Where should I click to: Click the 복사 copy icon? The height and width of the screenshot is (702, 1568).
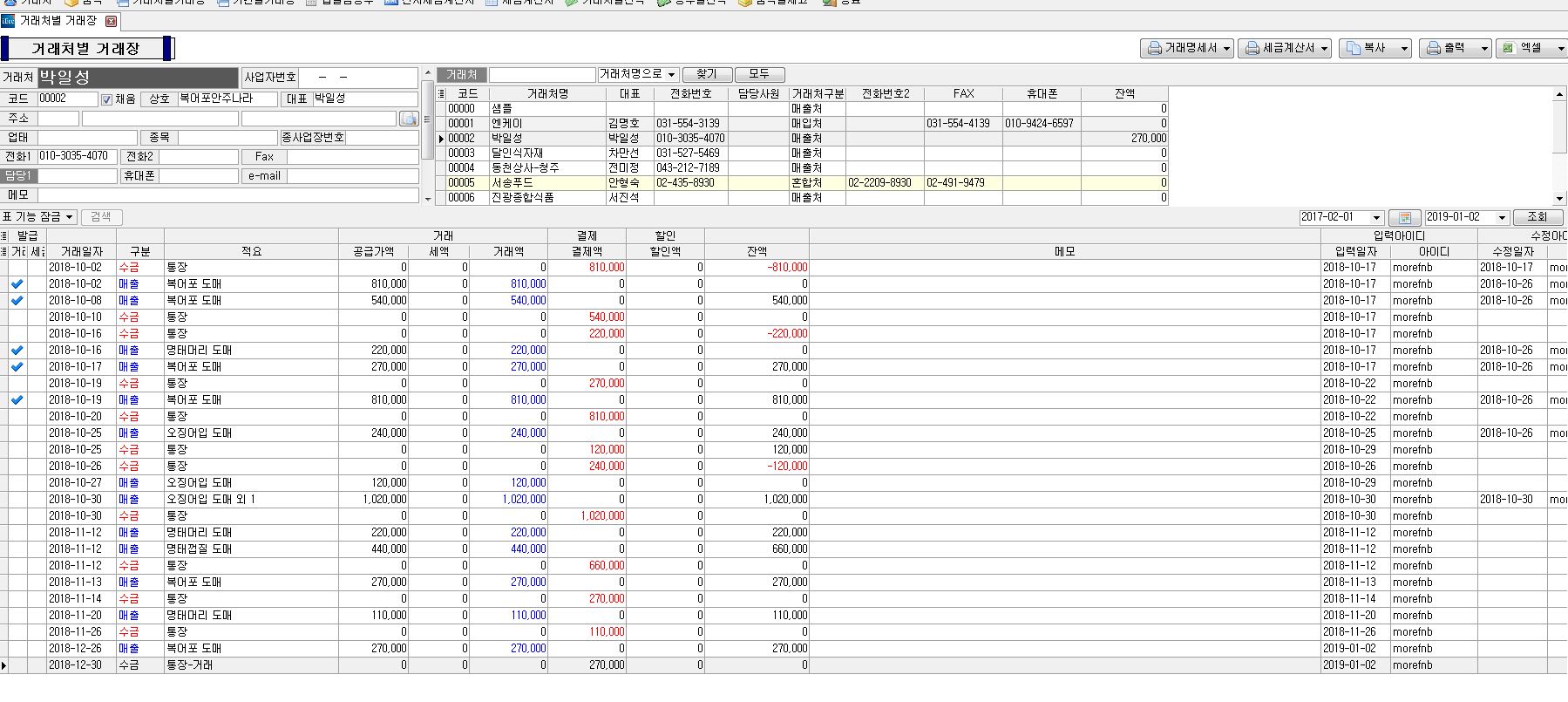(1354, 49)
